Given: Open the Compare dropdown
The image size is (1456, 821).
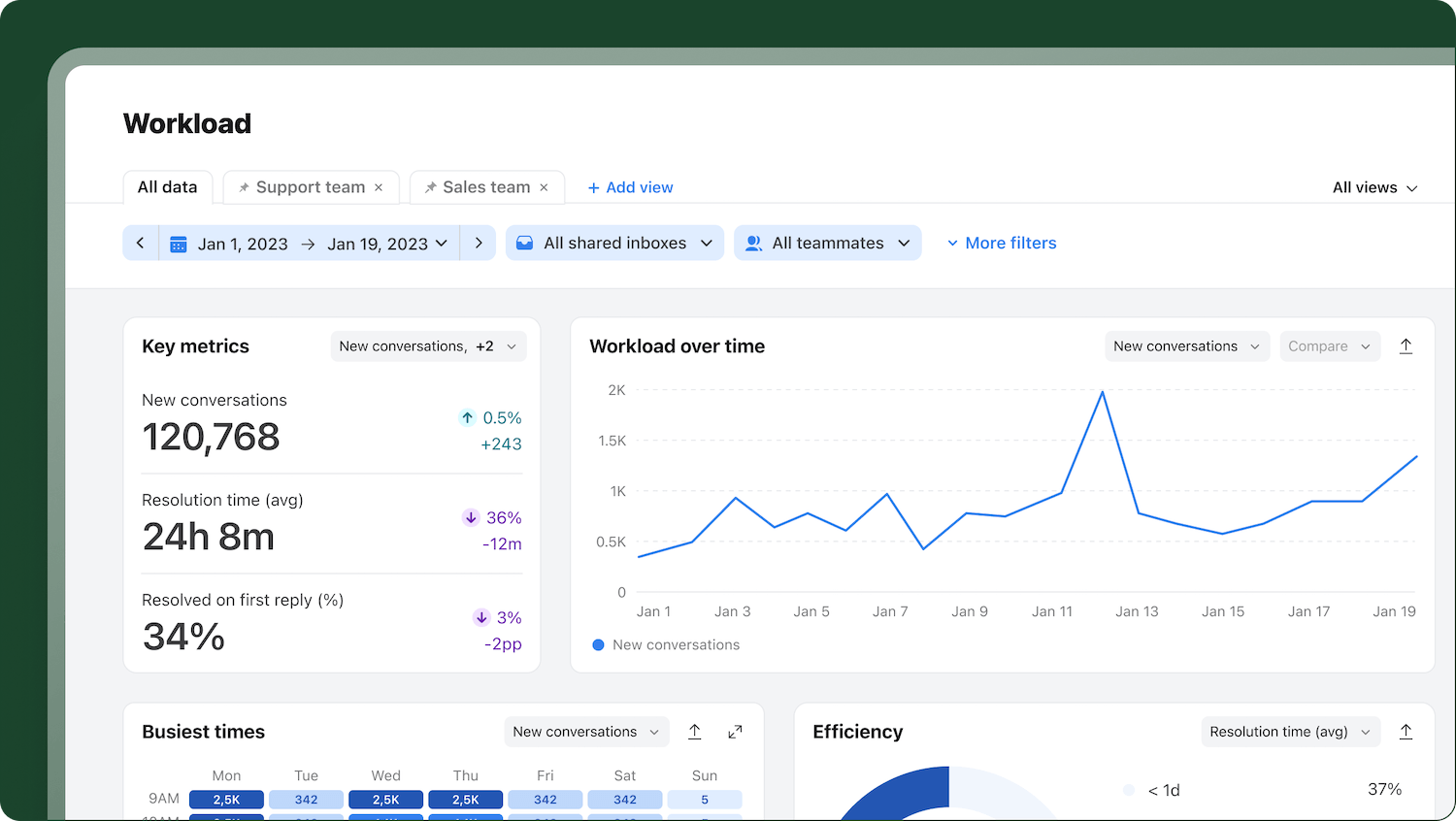Looking at the screenshot, I should (x=1329, y=346).
